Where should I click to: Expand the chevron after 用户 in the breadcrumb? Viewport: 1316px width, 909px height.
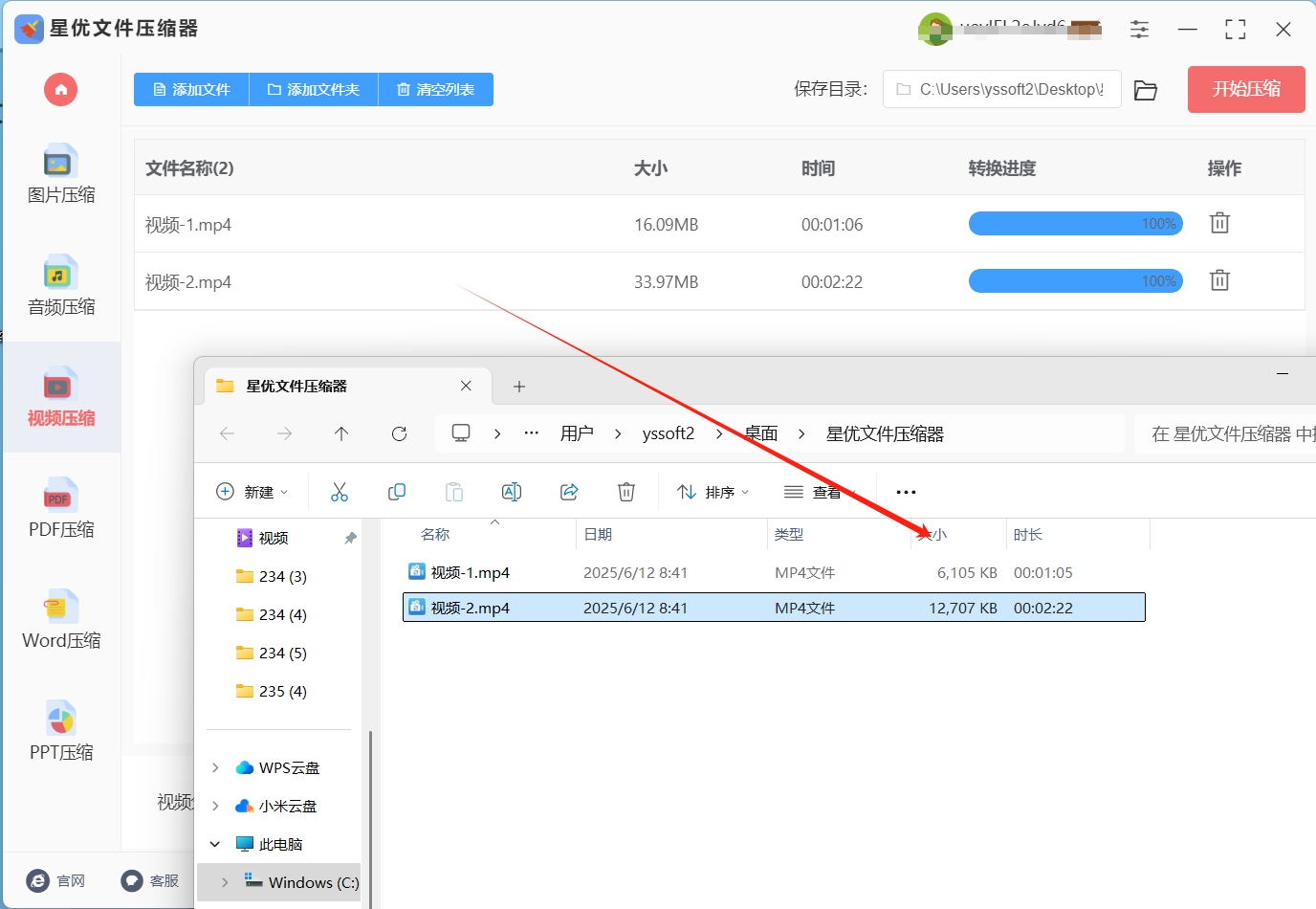pyautogui.click(x=618, y=433)
